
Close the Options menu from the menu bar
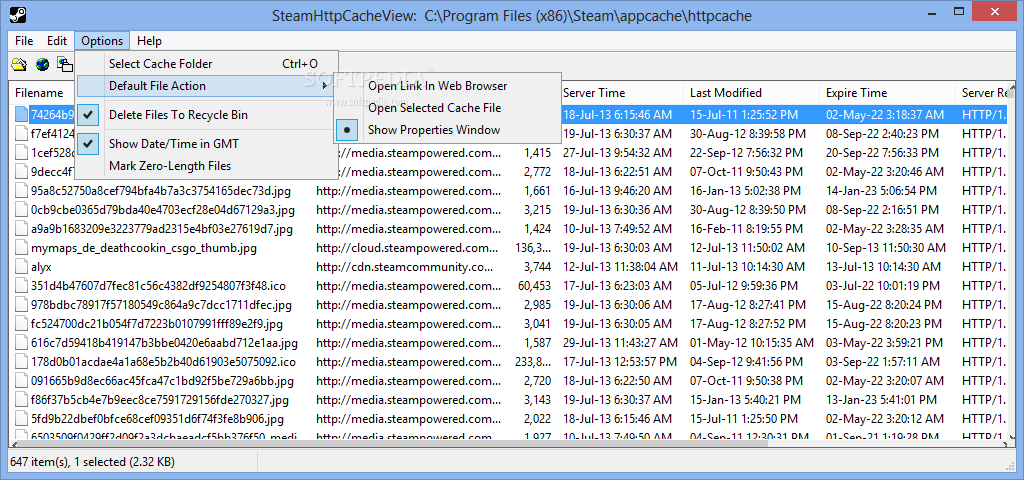(102, 40)
